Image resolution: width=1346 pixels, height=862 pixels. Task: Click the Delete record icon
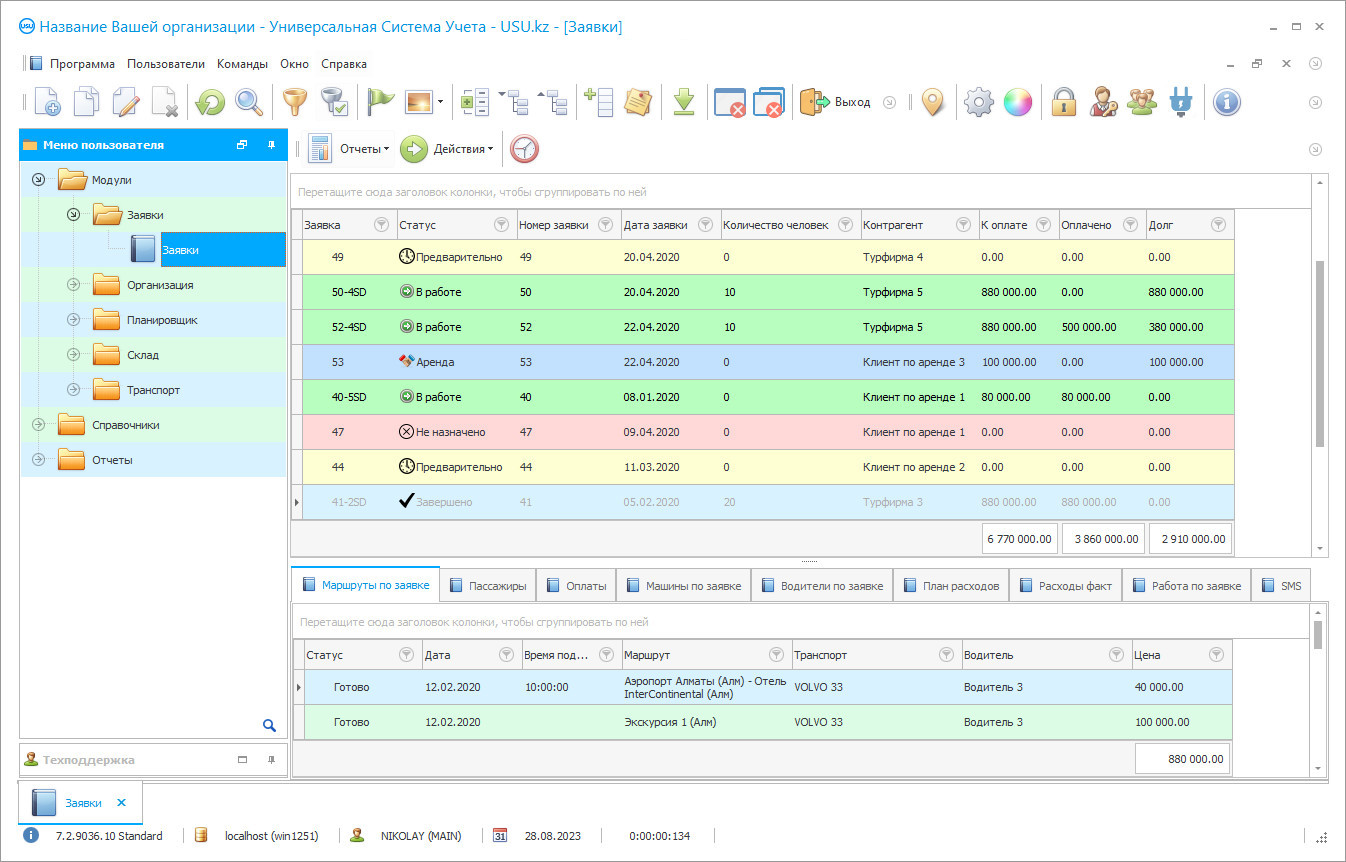[165, 102]
